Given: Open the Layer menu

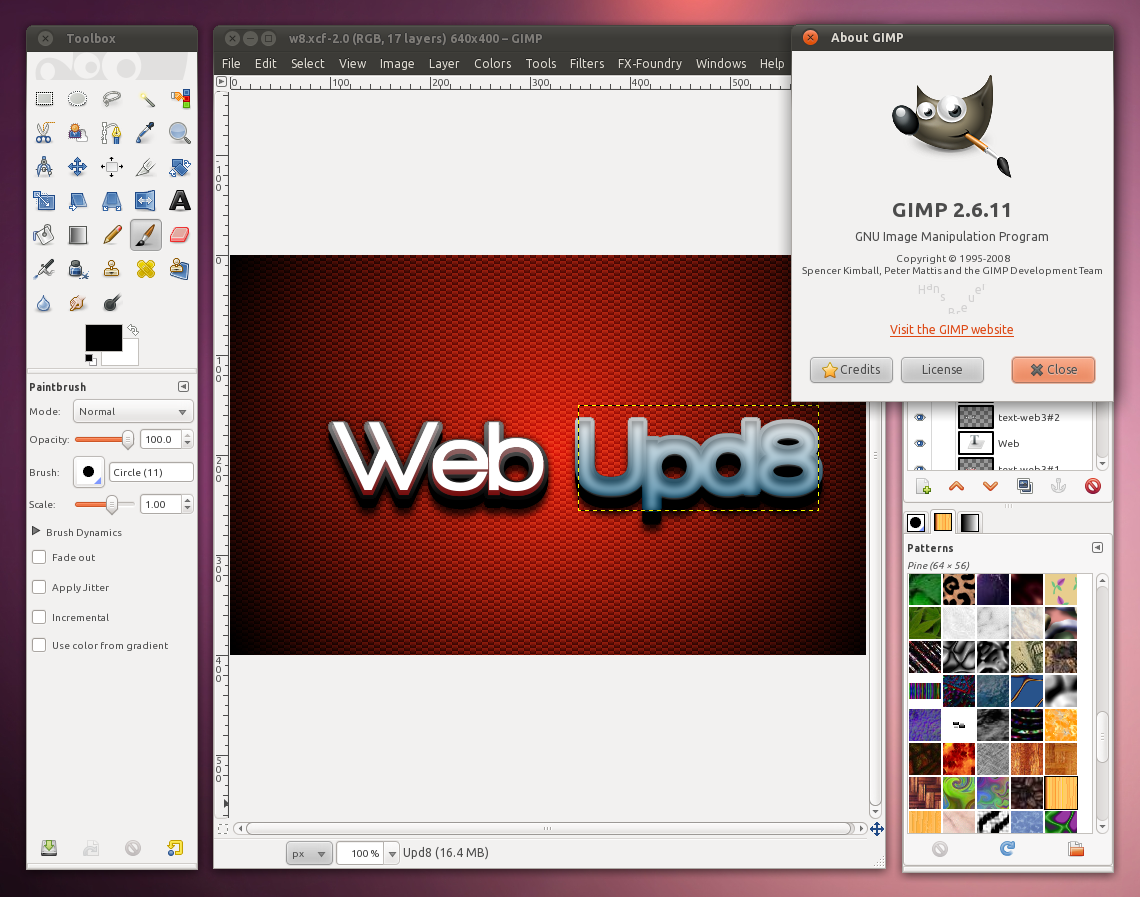Looking at the screenshot, I should (x=443, y=63).
